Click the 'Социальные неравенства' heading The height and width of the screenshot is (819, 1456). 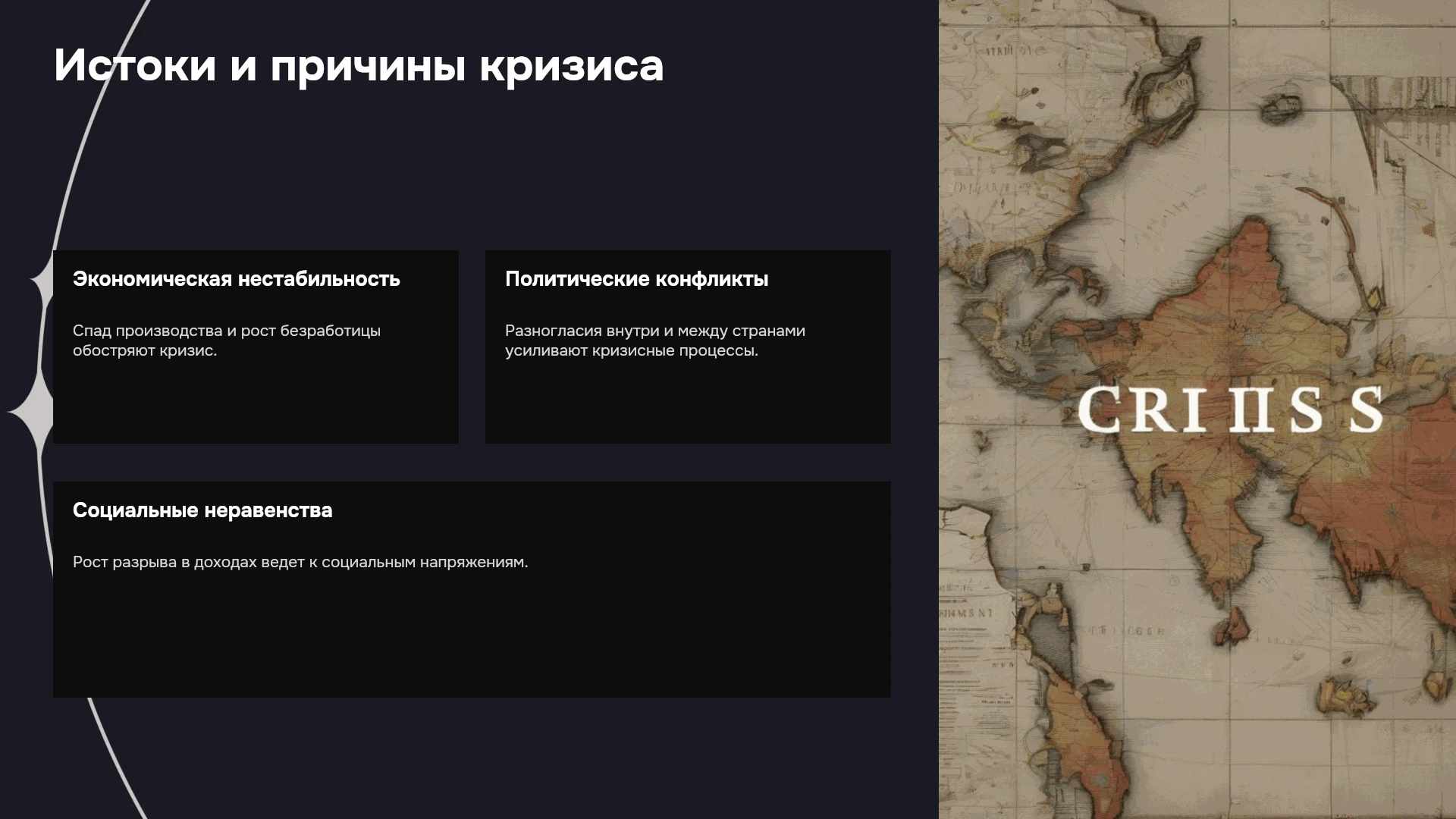point(202,510)
